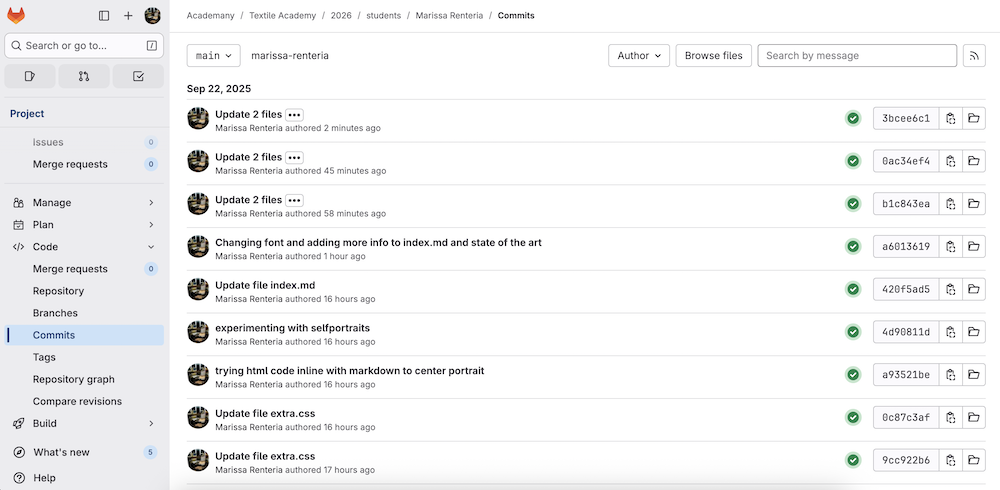Open the to-do list icon button
1000x490 pixels.
tap(138, 76)
